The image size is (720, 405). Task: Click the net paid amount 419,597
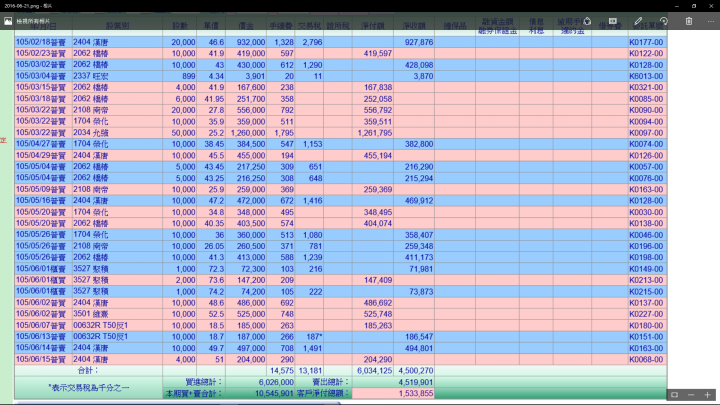pyautogui.click(x=377, y=54)
